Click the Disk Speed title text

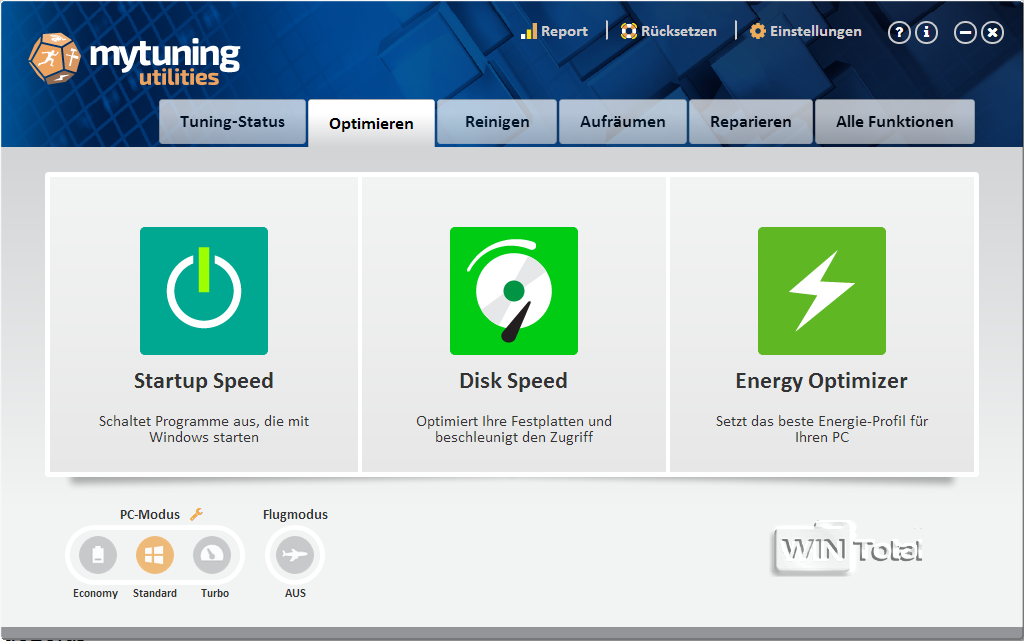coord(513,381)
